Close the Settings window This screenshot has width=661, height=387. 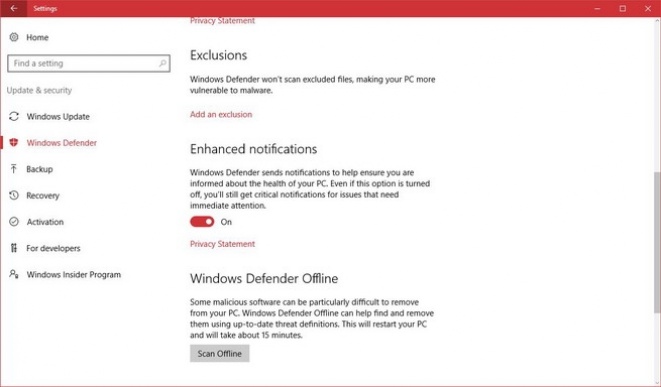pos(648,8)
